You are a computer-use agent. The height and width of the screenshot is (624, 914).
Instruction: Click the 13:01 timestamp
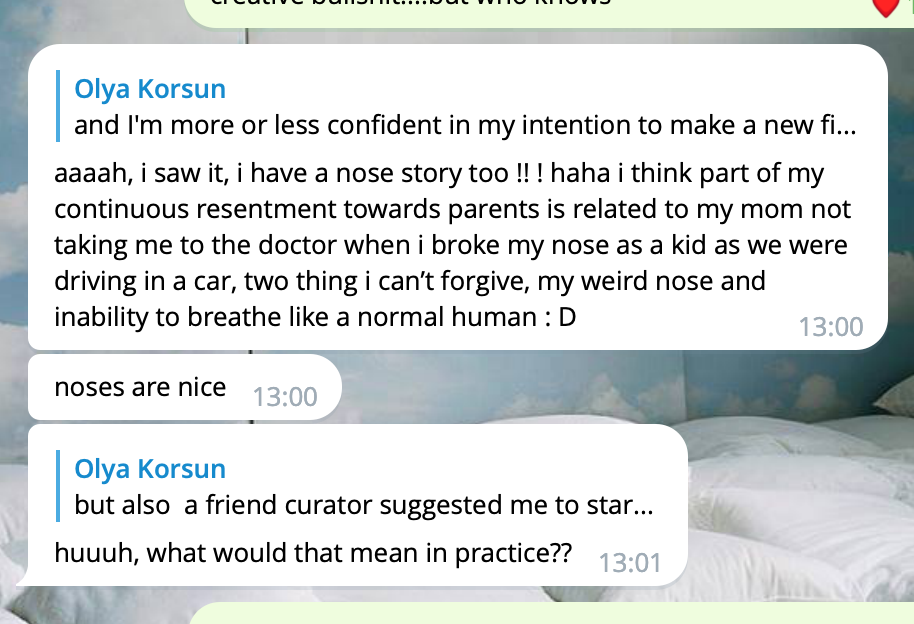coord(630,563)
